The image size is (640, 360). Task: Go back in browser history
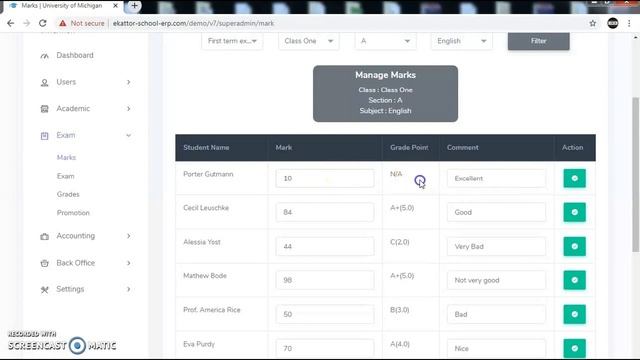[11, 23]
